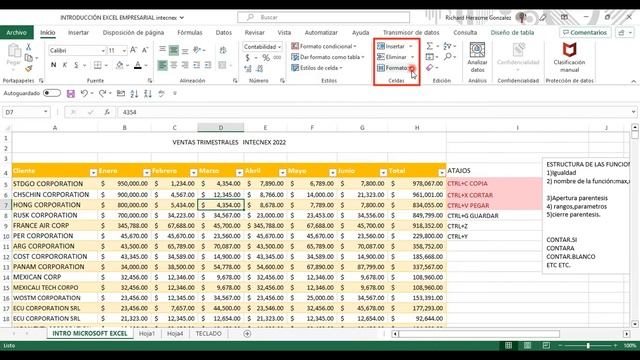
Task: Switch to the Hoja1 sheet tab
Action: pyautogui.click(x=147, y=334)
